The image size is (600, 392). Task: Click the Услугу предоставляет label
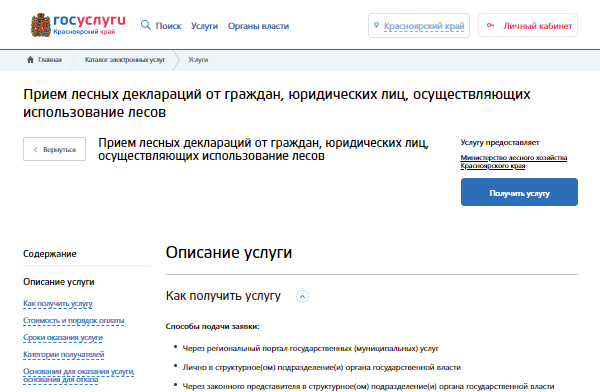point(500,142)
